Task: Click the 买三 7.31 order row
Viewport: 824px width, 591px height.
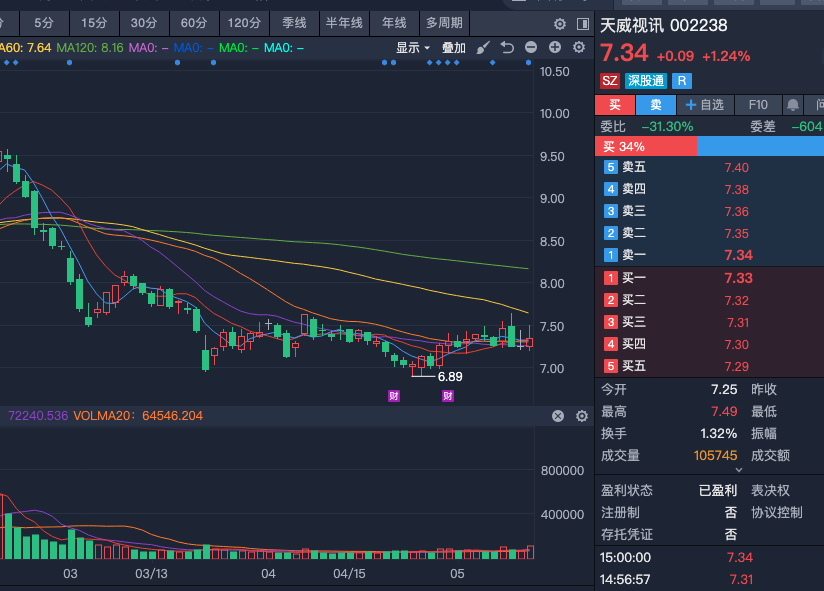Action: point(709,322)
